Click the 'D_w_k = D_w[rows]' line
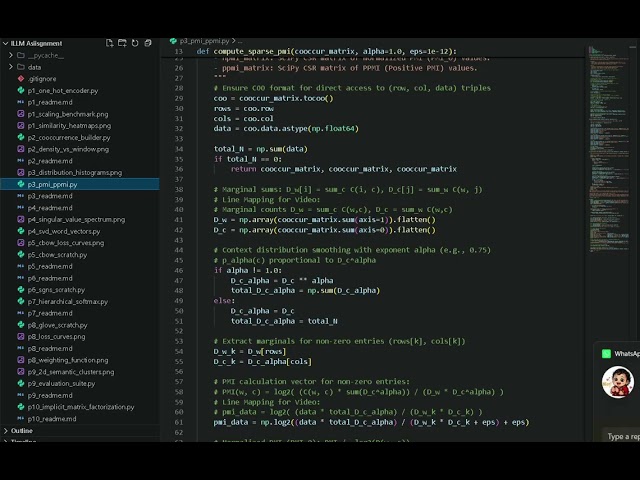Image resolution: width=640 pixels, height=480 pixels. coord(249,351)
